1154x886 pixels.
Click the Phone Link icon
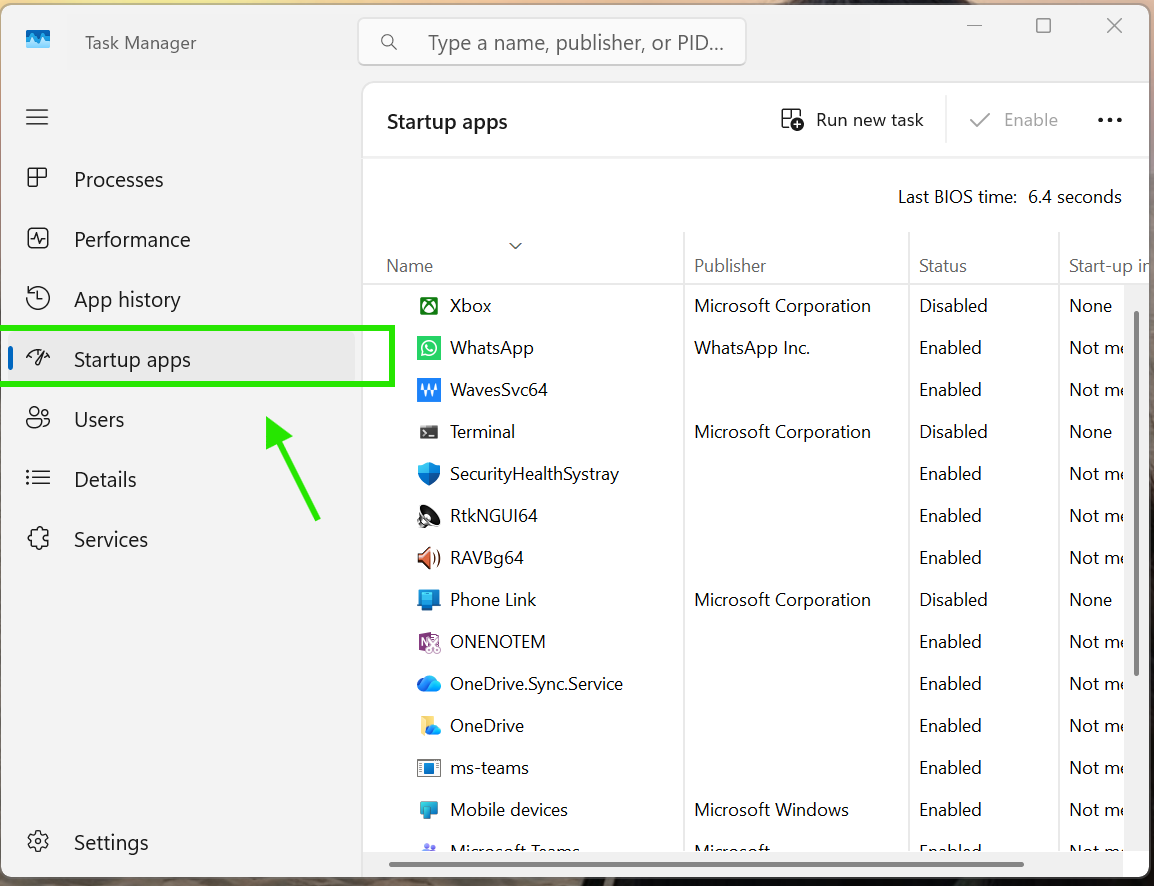[x=428, y=600]
